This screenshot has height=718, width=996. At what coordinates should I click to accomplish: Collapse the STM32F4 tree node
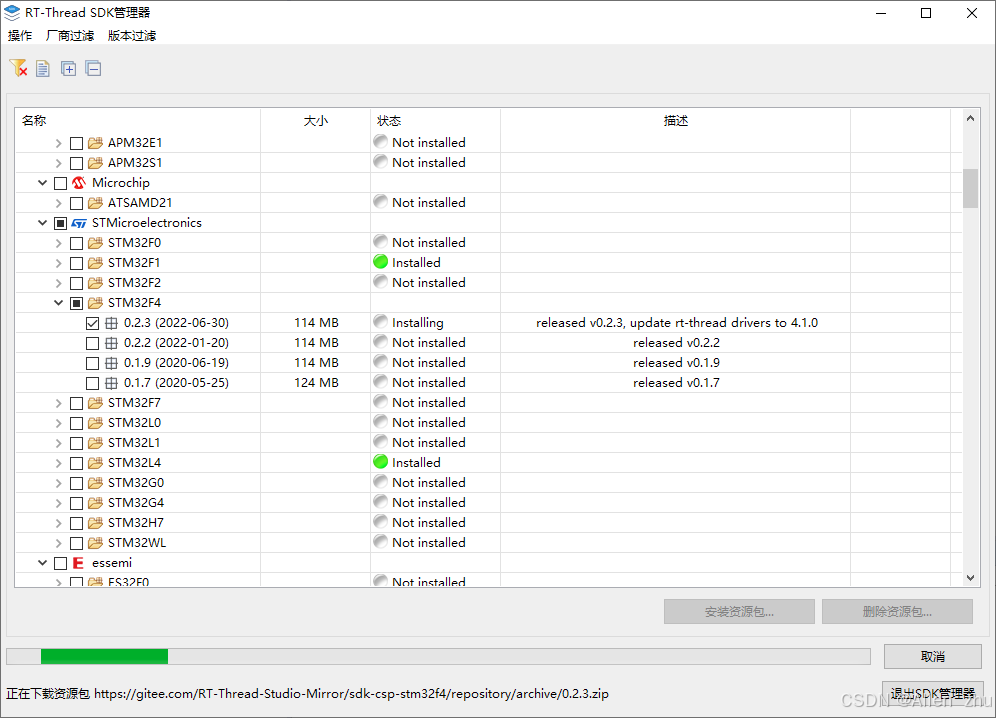58,303
